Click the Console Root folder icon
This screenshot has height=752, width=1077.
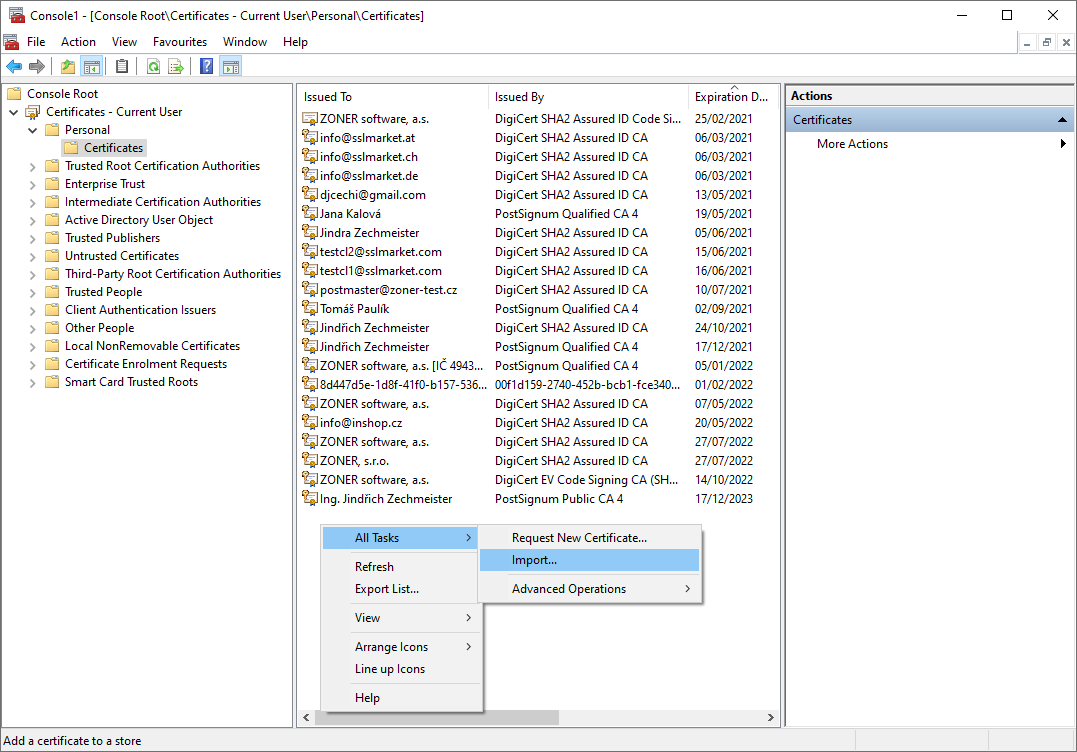14,93
